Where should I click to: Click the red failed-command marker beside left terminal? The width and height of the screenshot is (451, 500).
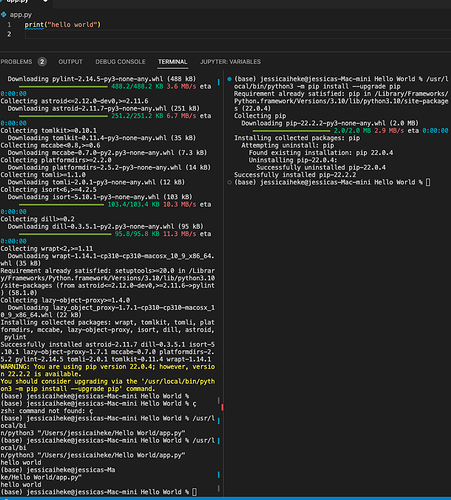point(222,407)
